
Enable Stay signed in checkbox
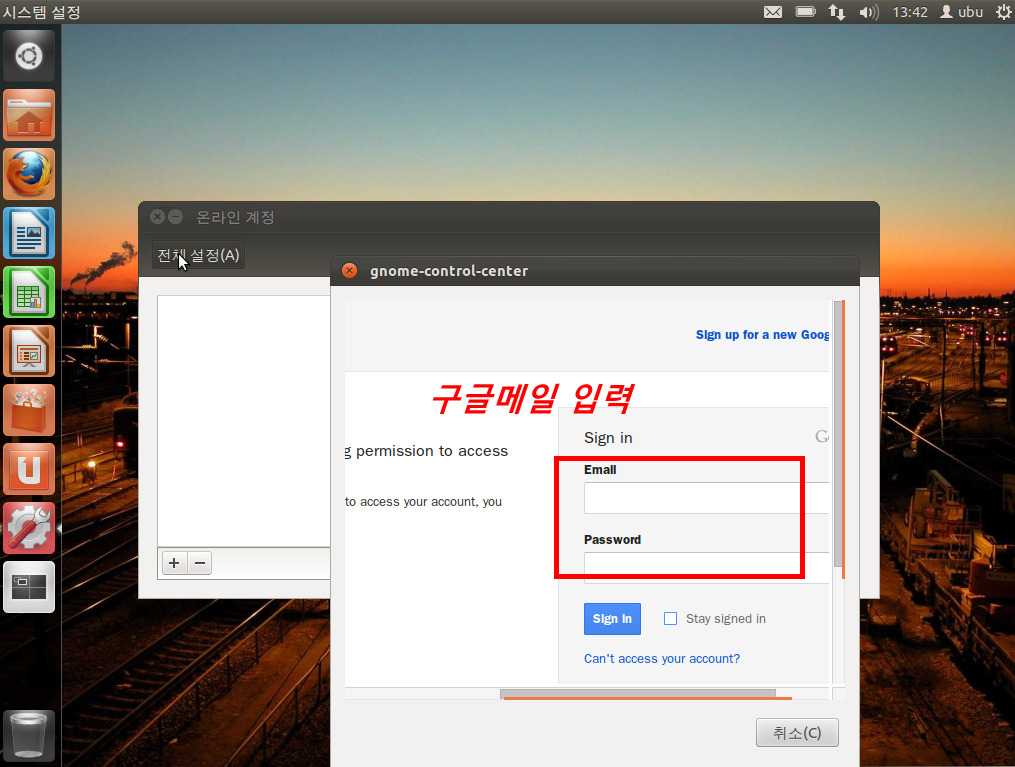pyautogui.click(x=671, y=619)
